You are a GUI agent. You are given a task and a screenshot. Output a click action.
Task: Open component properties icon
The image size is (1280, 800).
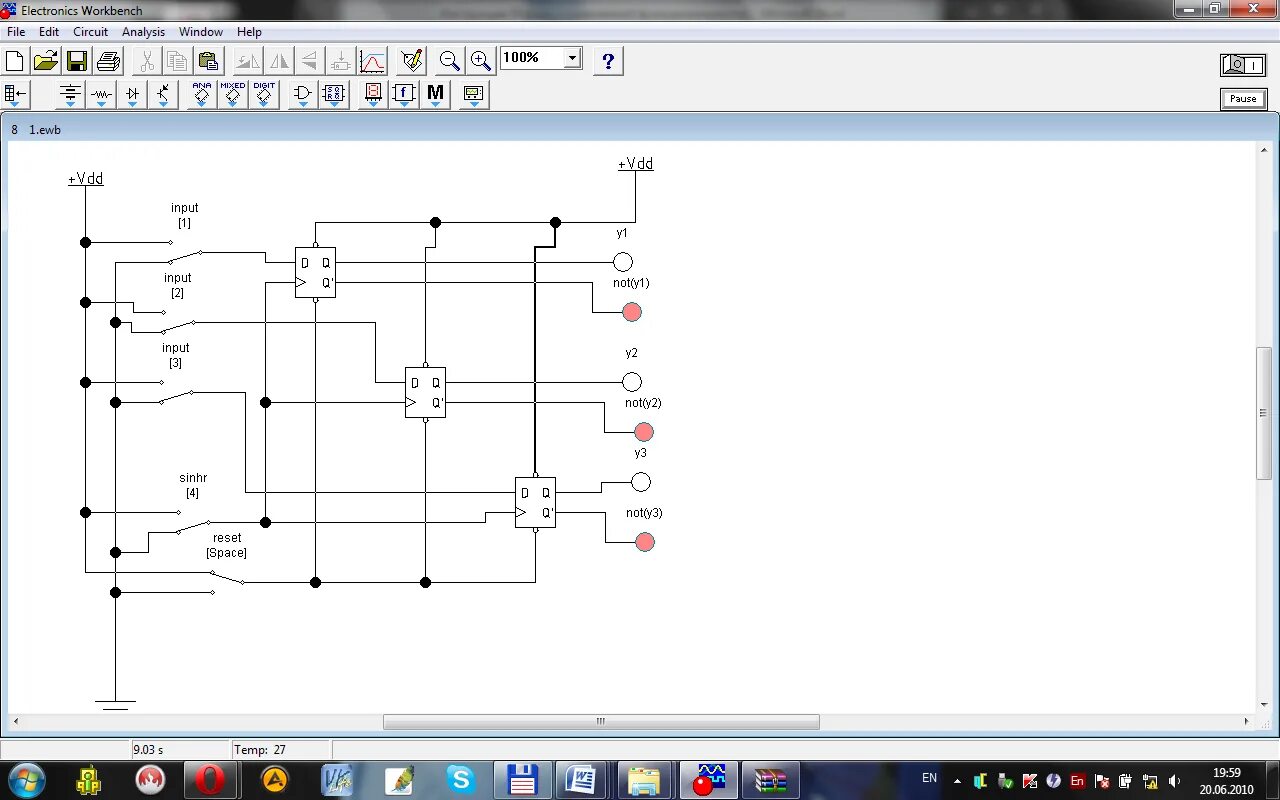[411, 61]
